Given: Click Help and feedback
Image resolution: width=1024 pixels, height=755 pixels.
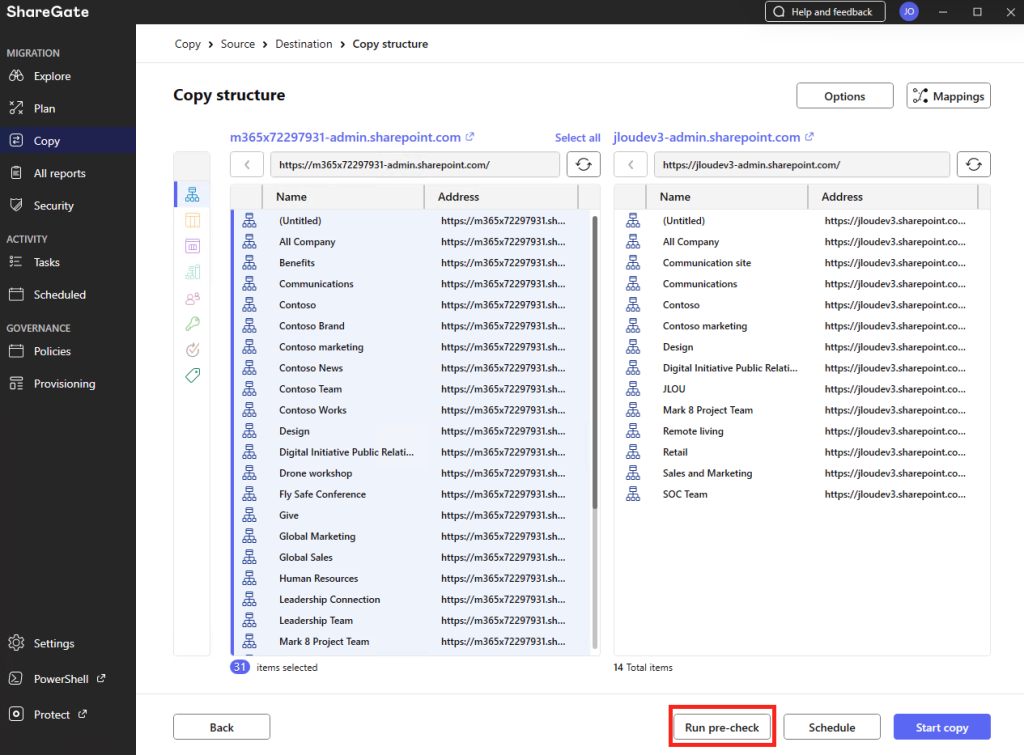Looking at the screenshot, I should tap(825, 12).
